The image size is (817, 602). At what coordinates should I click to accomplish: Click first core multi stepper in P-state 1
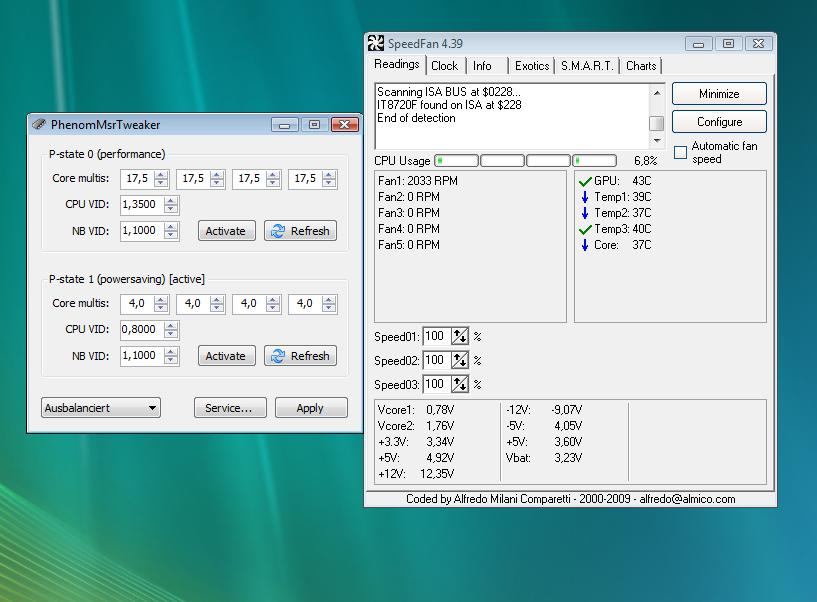pyautogui.click(x=161, y=304)
